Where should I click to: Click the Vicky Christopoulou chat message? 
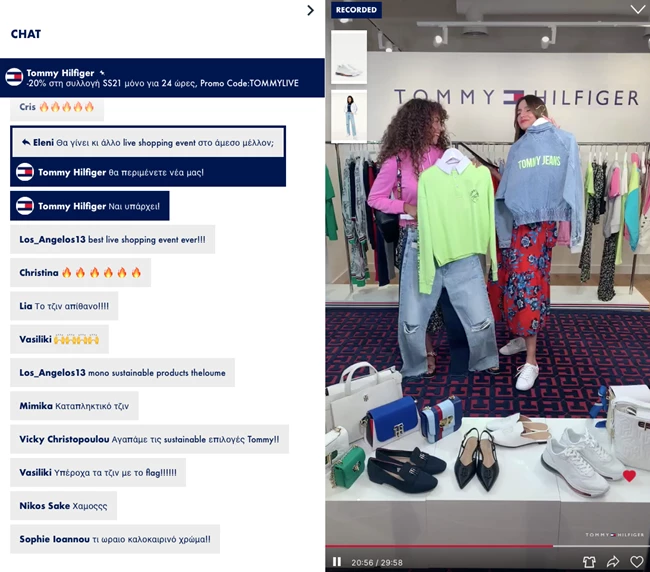[149, 439]
